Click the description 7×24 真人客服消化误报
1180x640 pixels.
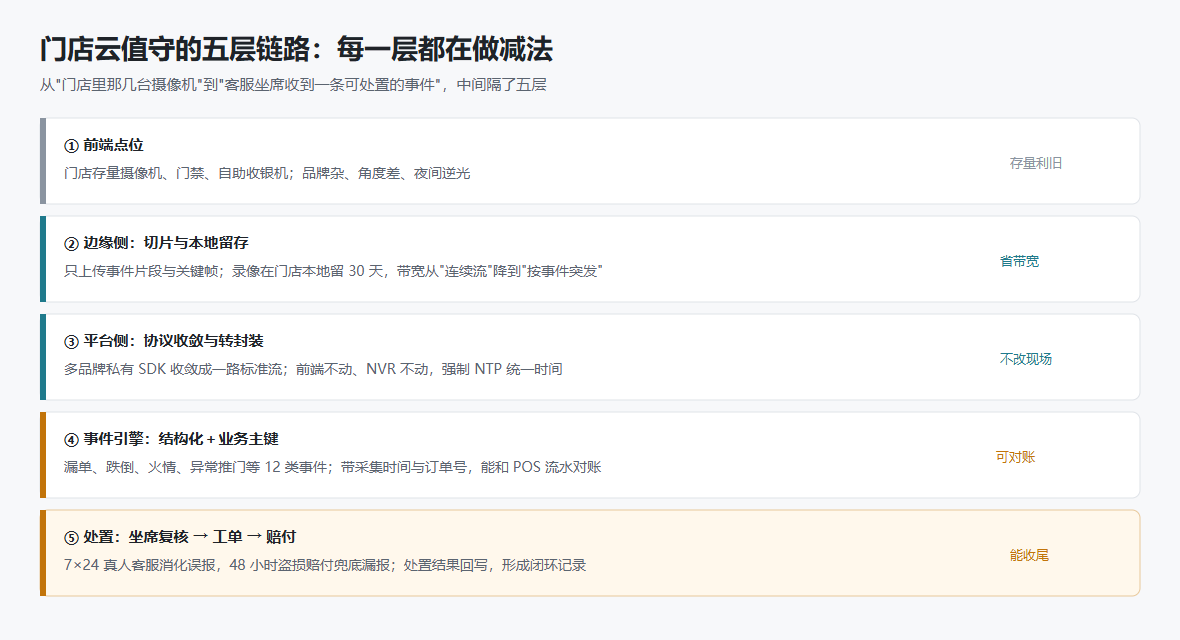coord(325,565)
